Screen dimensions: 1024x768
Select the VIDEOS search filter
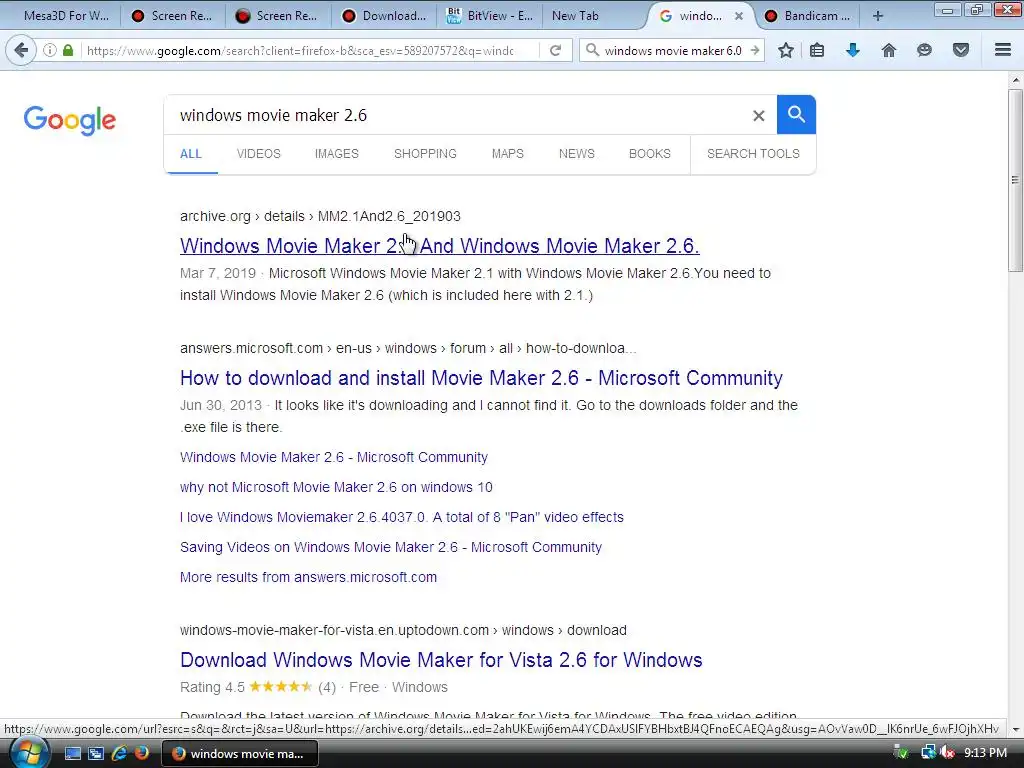click(259, 154)
